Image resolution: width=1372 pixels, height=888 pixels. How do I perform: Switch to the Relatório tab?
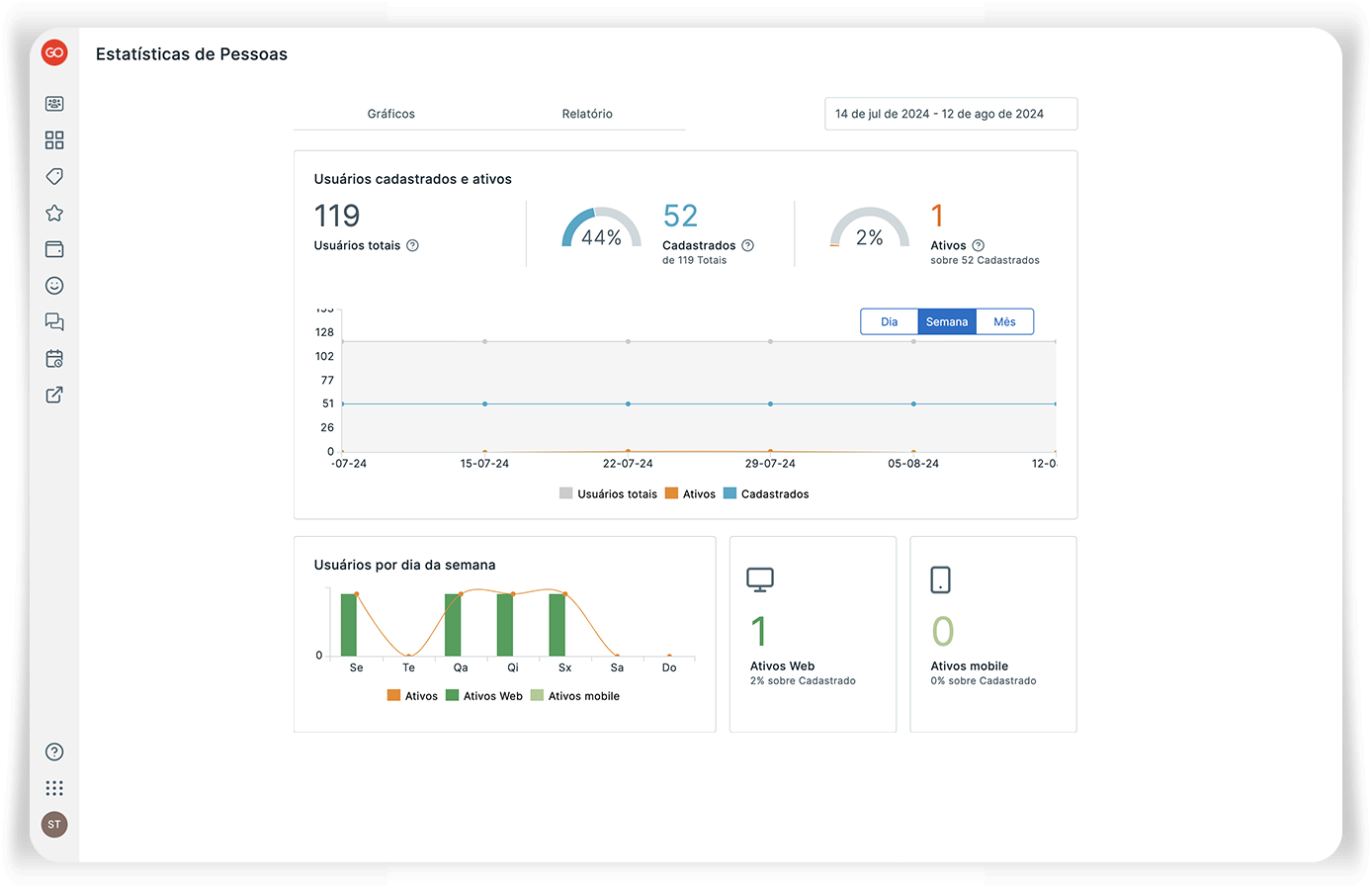(587, 114)
